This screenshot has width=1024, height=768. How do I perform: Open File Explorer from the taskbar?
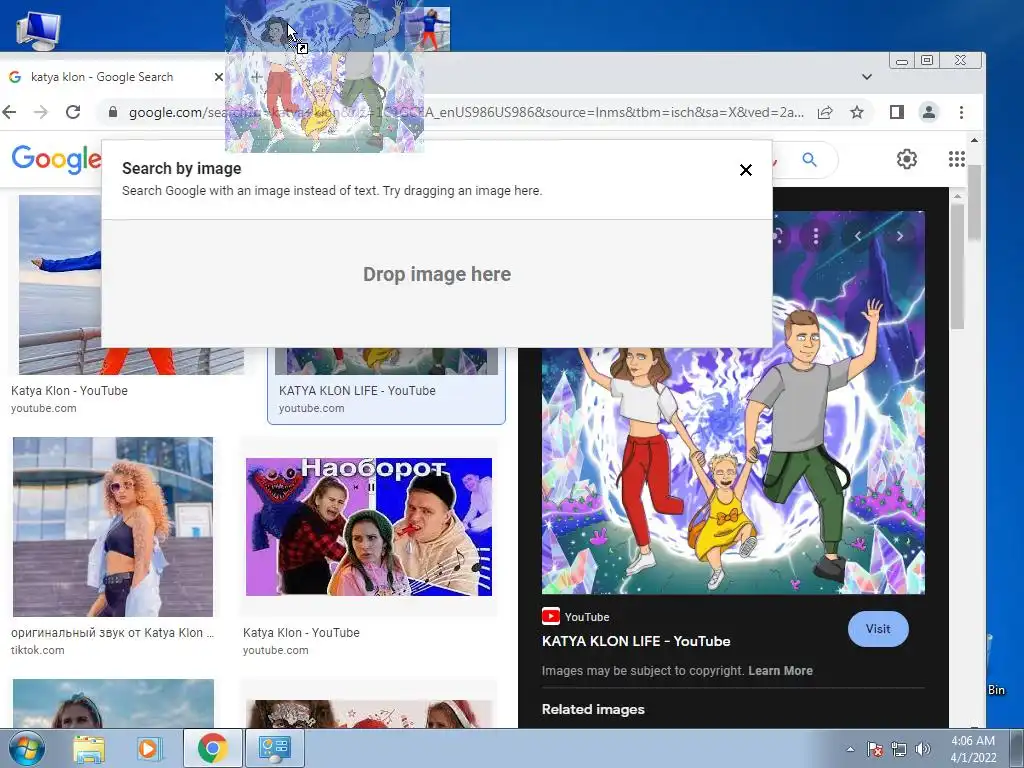tap(88, 749)
